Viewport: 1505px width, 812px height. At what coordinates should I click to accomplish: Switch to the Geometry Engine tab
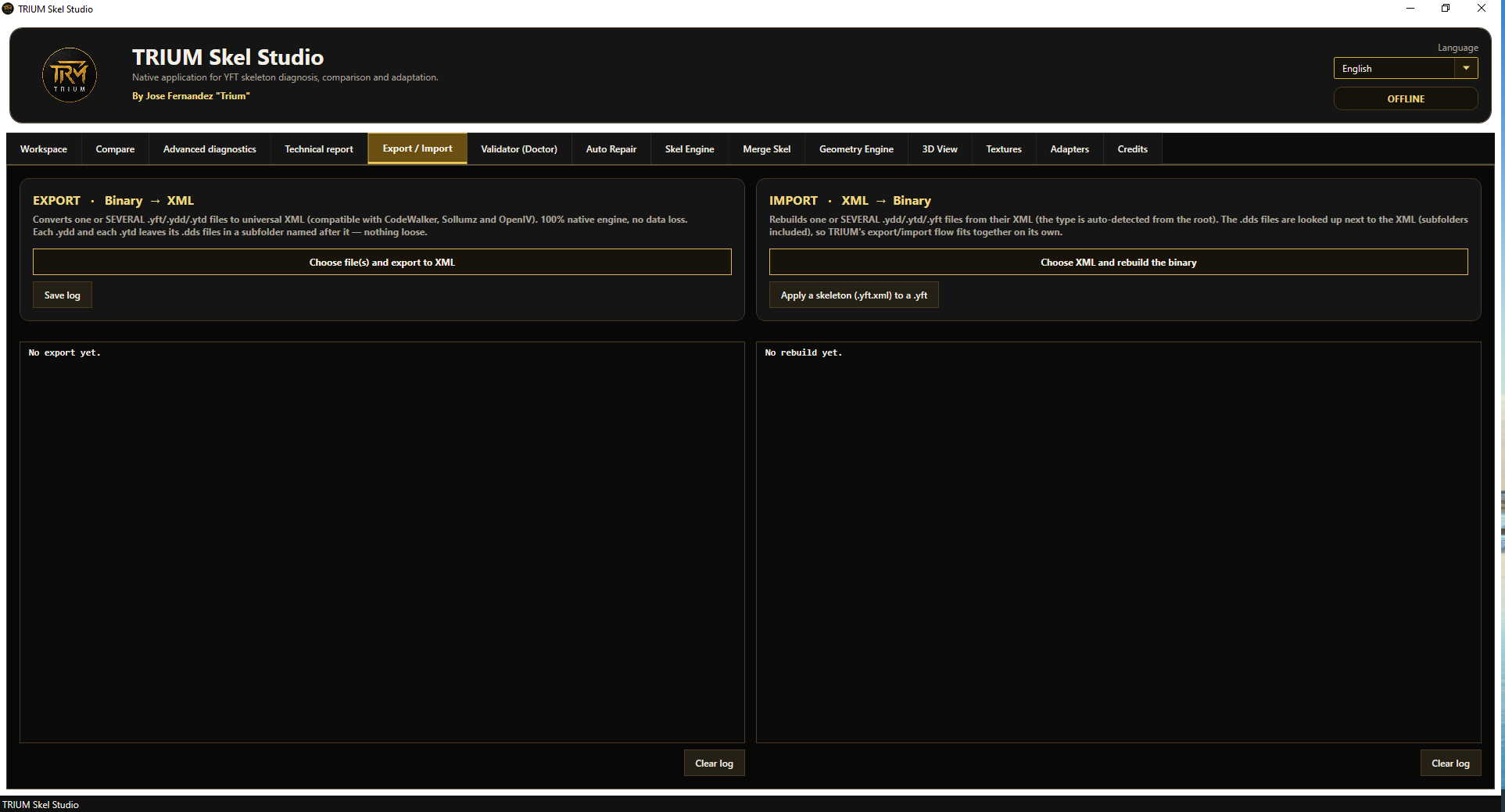tap(856, 148)
